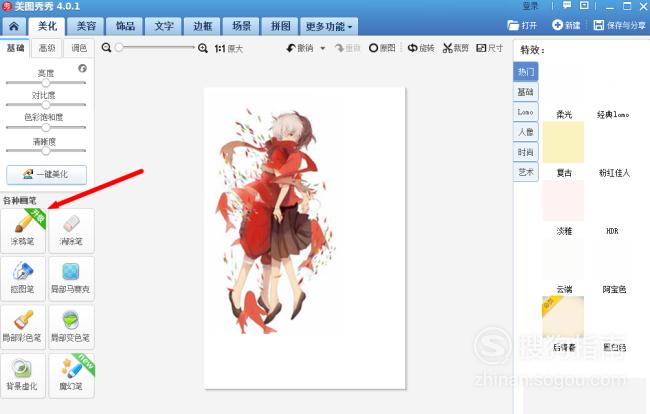Open the 拼图 collage tab
Viewport: 650px width, 414px height.
[x=280, y=27]
